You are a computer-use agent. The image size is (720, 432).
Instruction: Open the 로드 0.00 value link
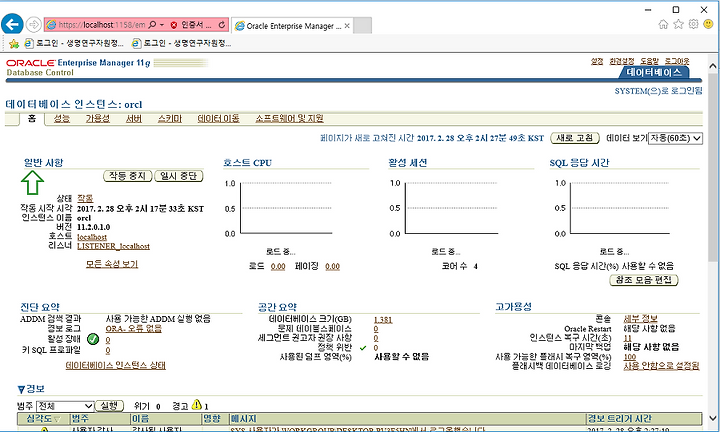tap(278, 266)
